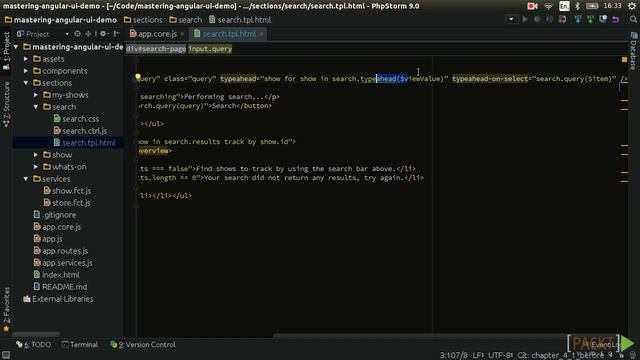Image resolution: width=640 pixels, height=360 pixels.
Task: Click sections folder in navigation bar
Action: click(x=143, y=20)
